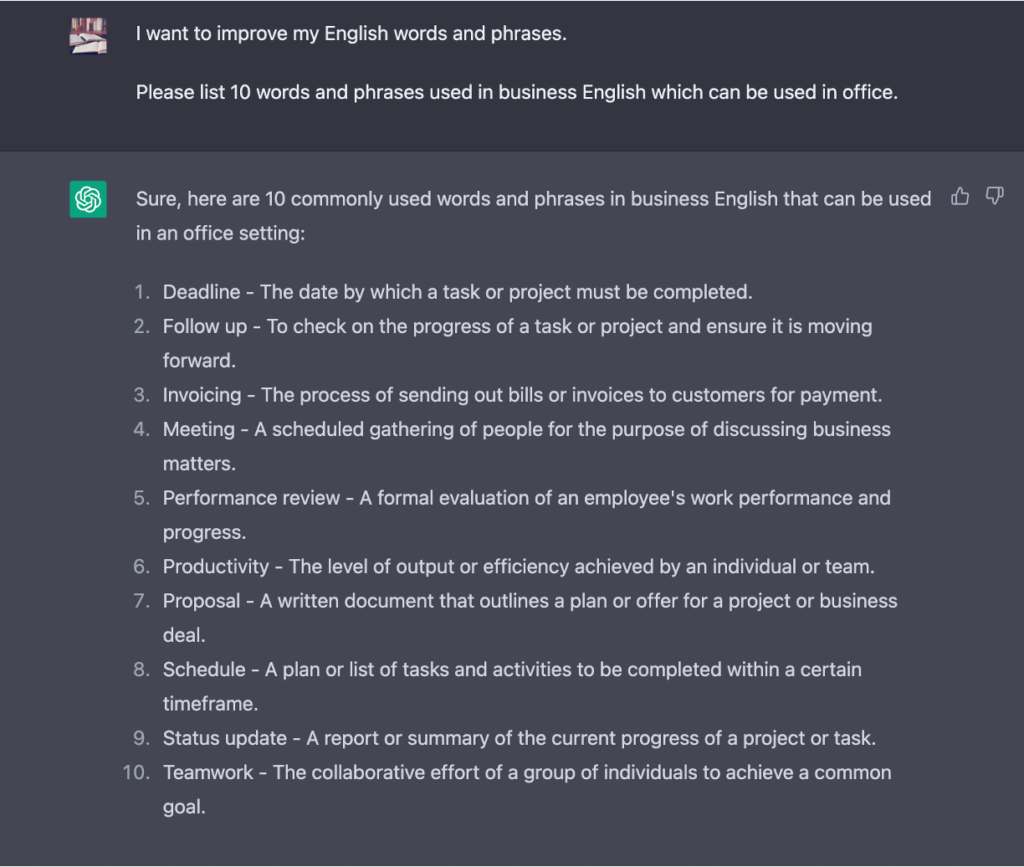Viewport: 1024px width, 867px height.
Task: Click the 'Schedule' list item
Action: click(512, 669)
